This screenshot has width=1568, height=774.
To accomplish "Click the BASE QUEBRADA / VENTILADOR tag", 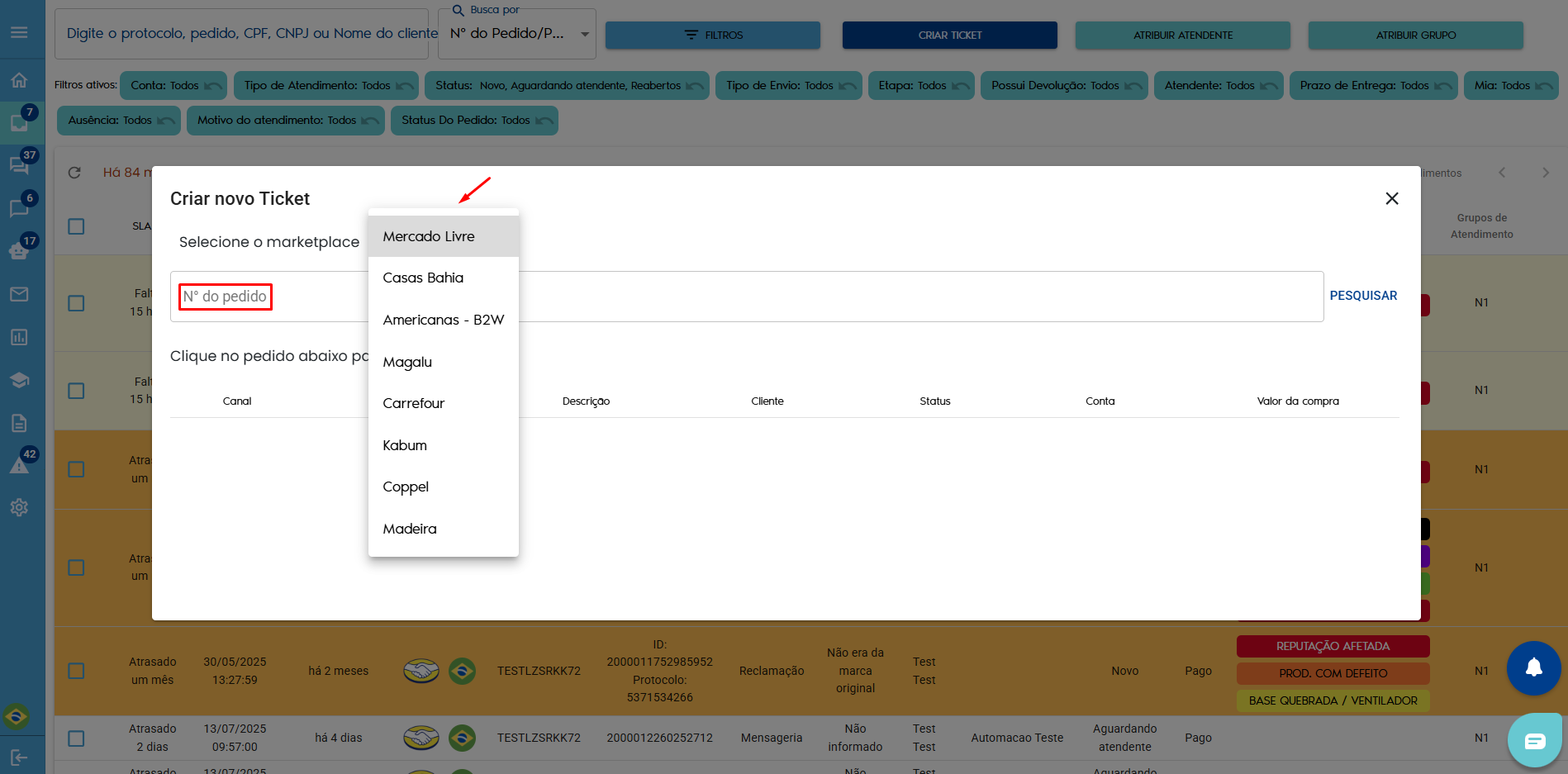I will pyautogui.click(x=1333, y=700).
